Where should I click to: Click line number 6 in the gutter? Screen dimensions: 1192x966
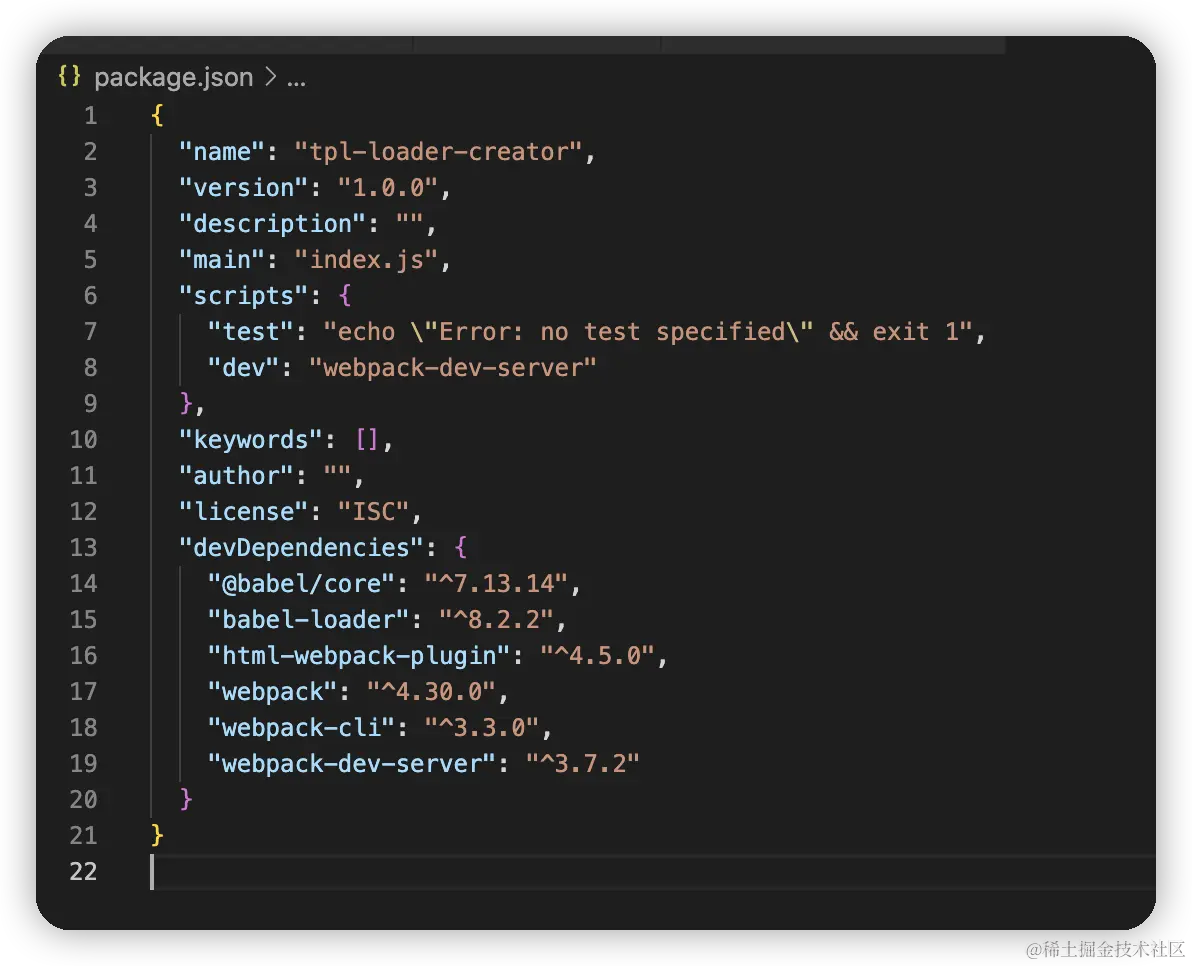tap(90, 295)
